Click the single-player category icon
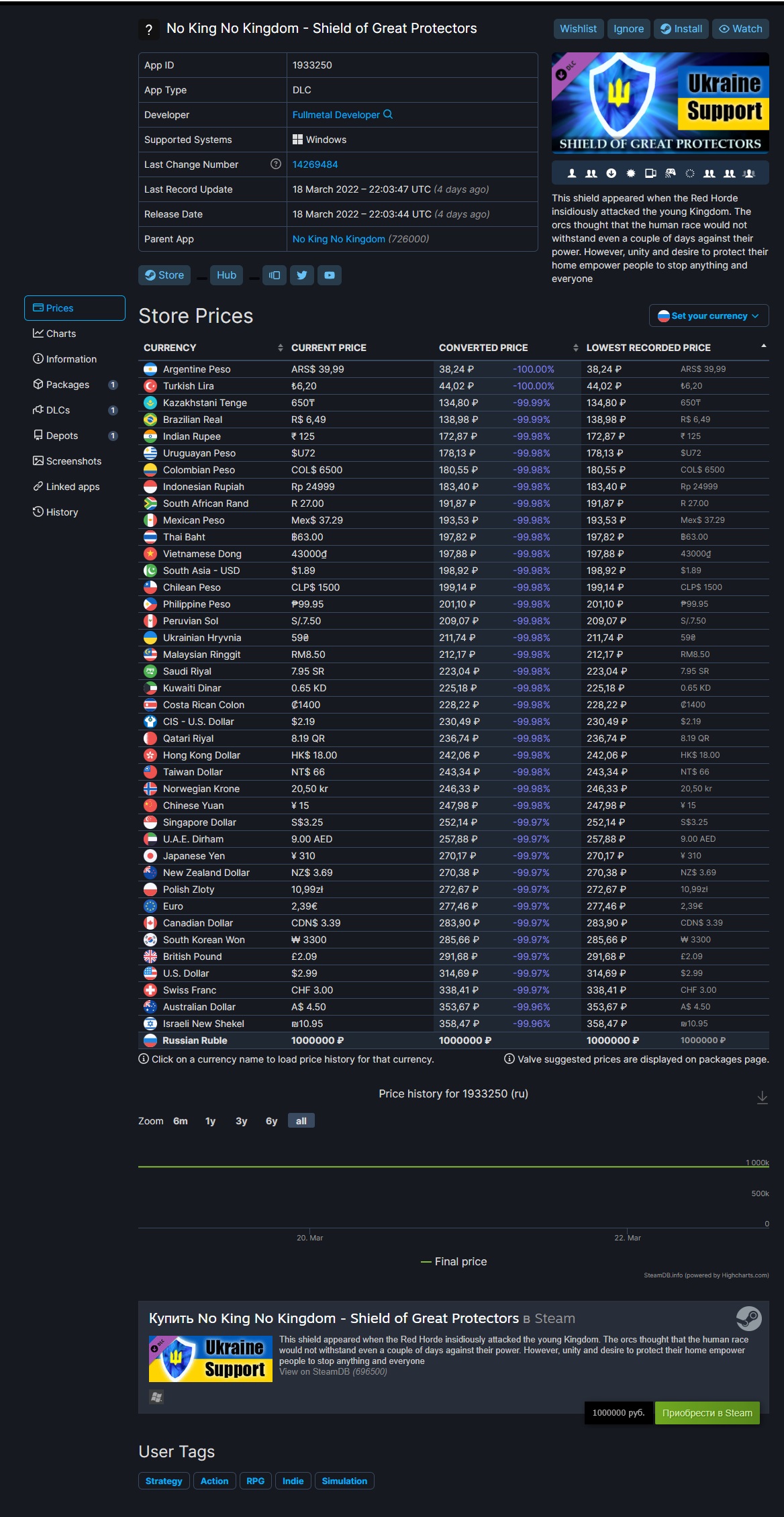This screenshot has height=1517, width=784. point(572,173)
